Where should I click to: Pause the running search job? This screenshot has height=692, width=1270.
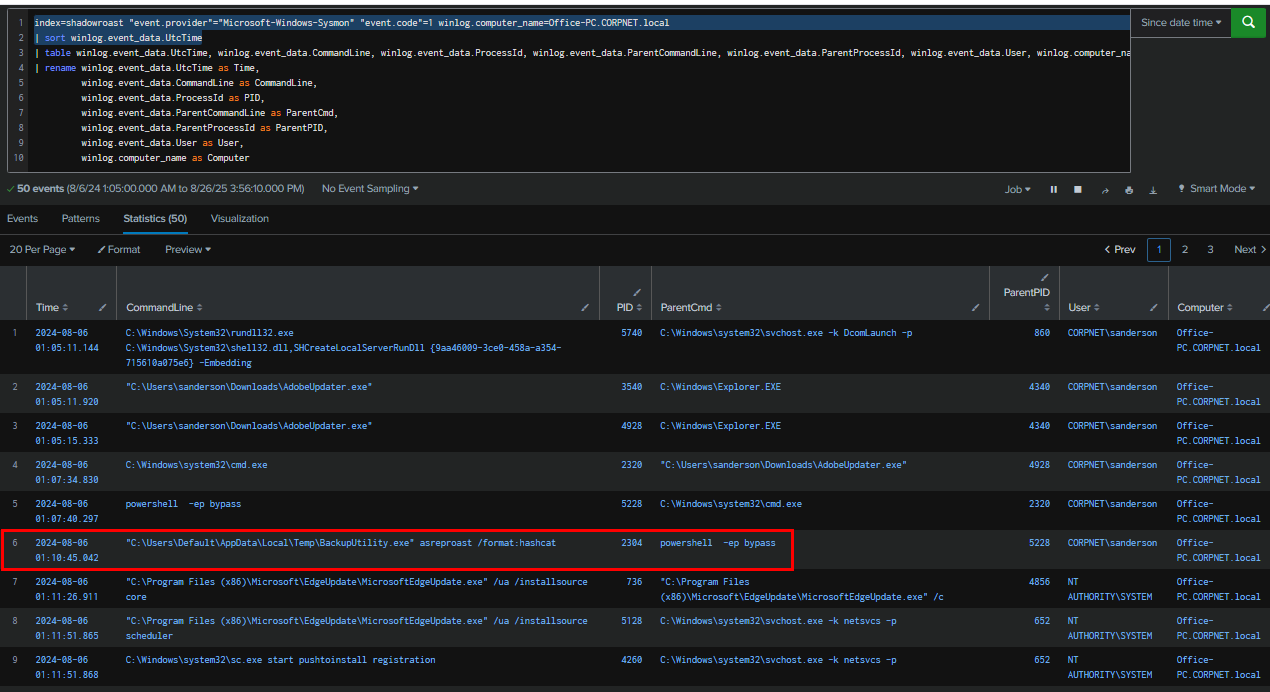[x=1053, y=189]
